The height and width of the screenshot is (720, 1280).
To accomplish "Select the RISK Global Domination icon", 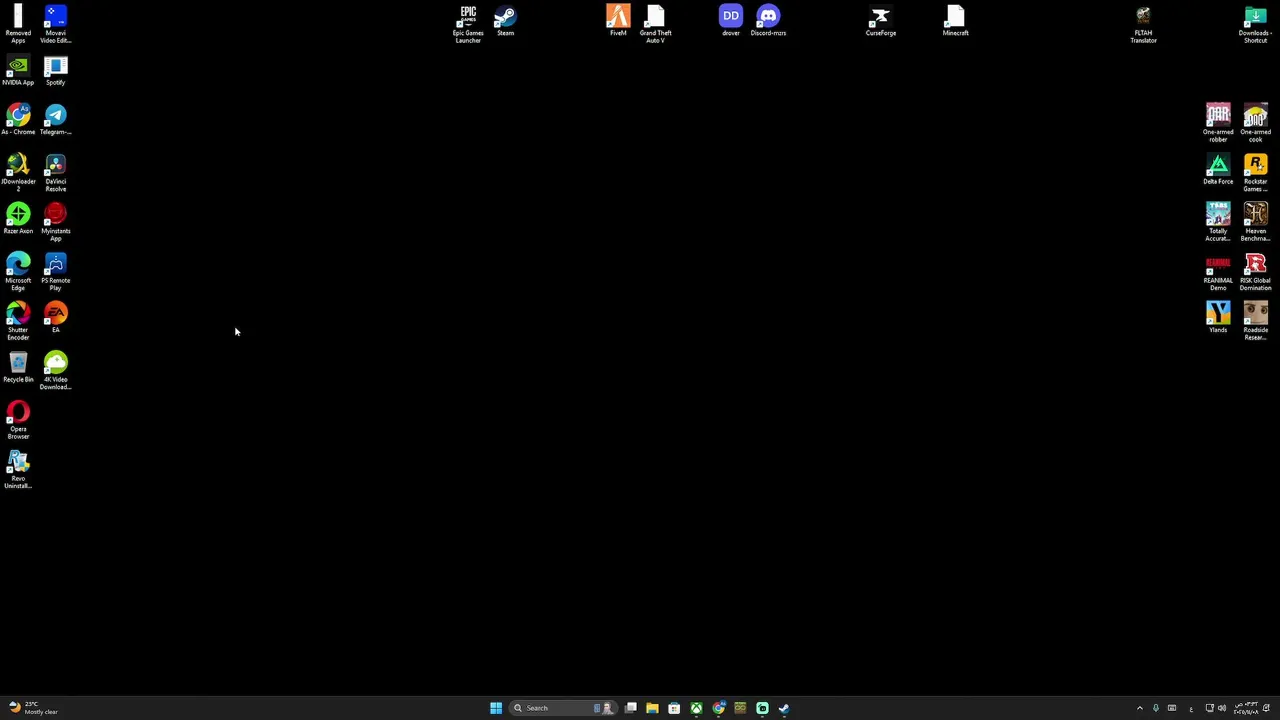I will [x=1255, y=271].
